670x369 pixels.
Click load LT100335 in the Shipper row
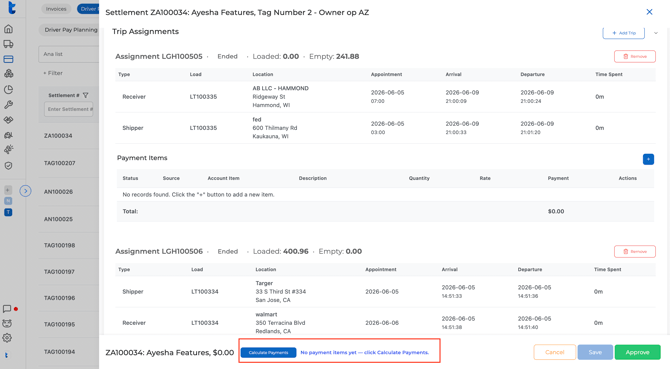pyautogui.click(x=203, y=128)
